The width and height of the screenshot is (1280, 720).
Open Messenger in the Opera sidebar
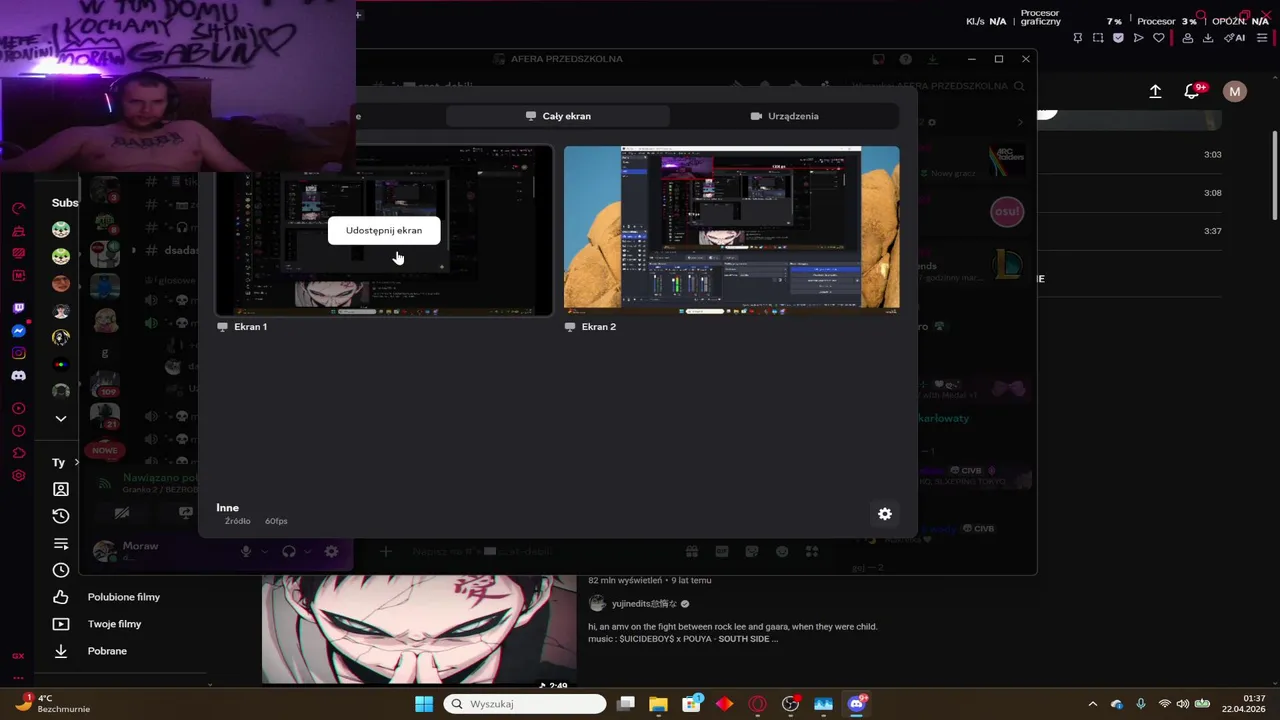18,331
